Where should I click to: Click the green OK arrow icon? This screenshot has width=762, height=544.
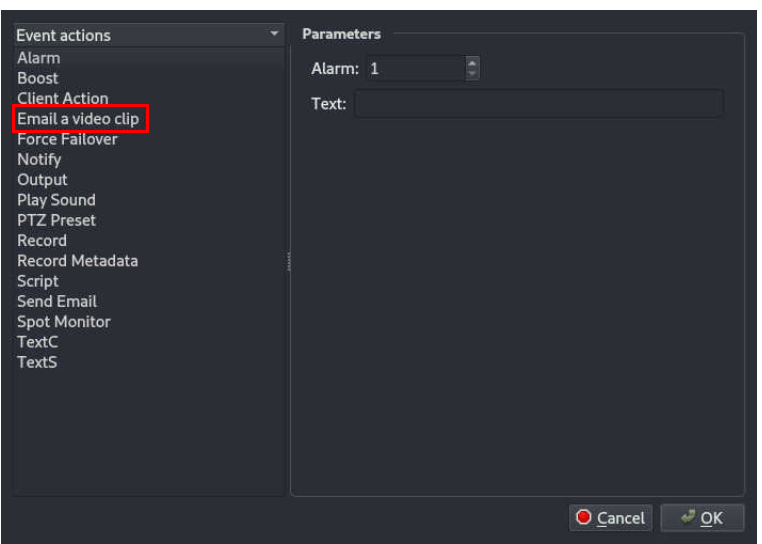tap(688, 516)
